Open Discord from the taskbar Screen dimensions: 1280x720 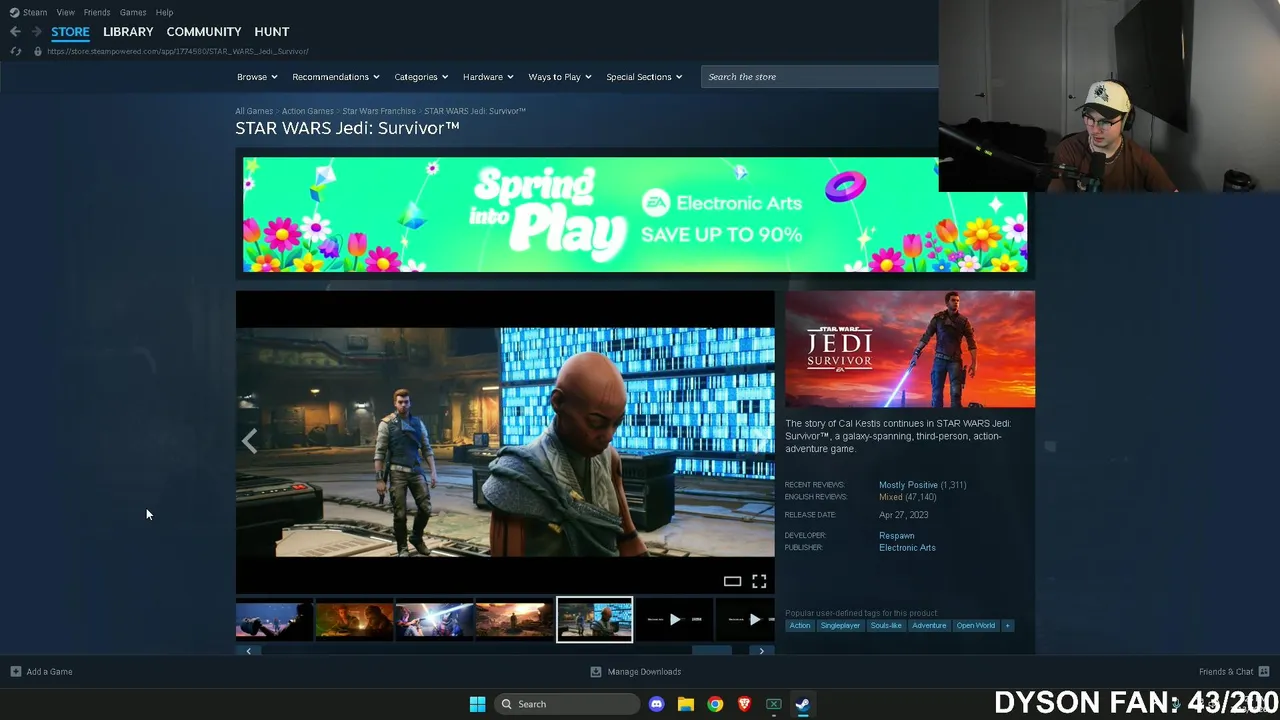[x=656, y=704]
